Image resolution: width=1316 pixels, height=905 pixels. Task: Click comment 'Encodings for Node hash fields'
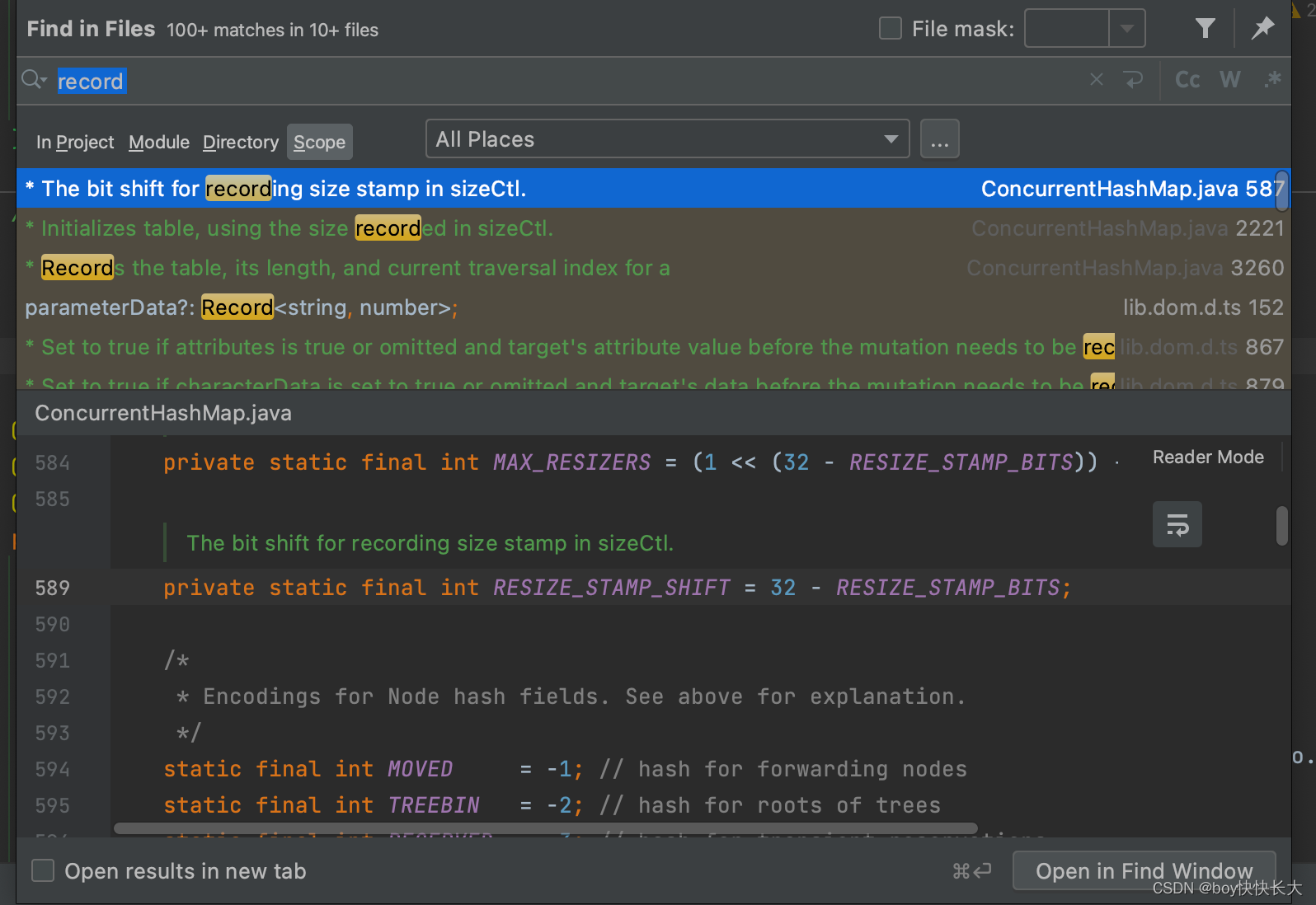584,696
